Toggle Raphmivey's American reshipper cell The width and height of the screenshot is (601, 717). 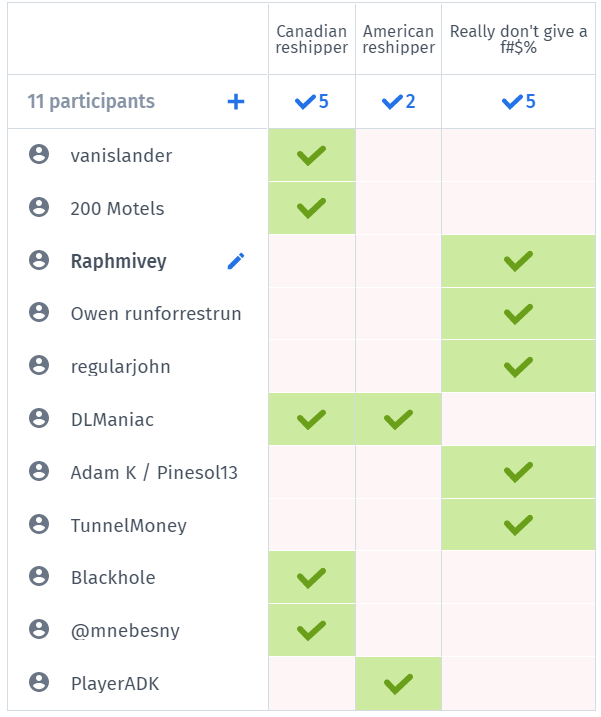[x=398, y=261]
